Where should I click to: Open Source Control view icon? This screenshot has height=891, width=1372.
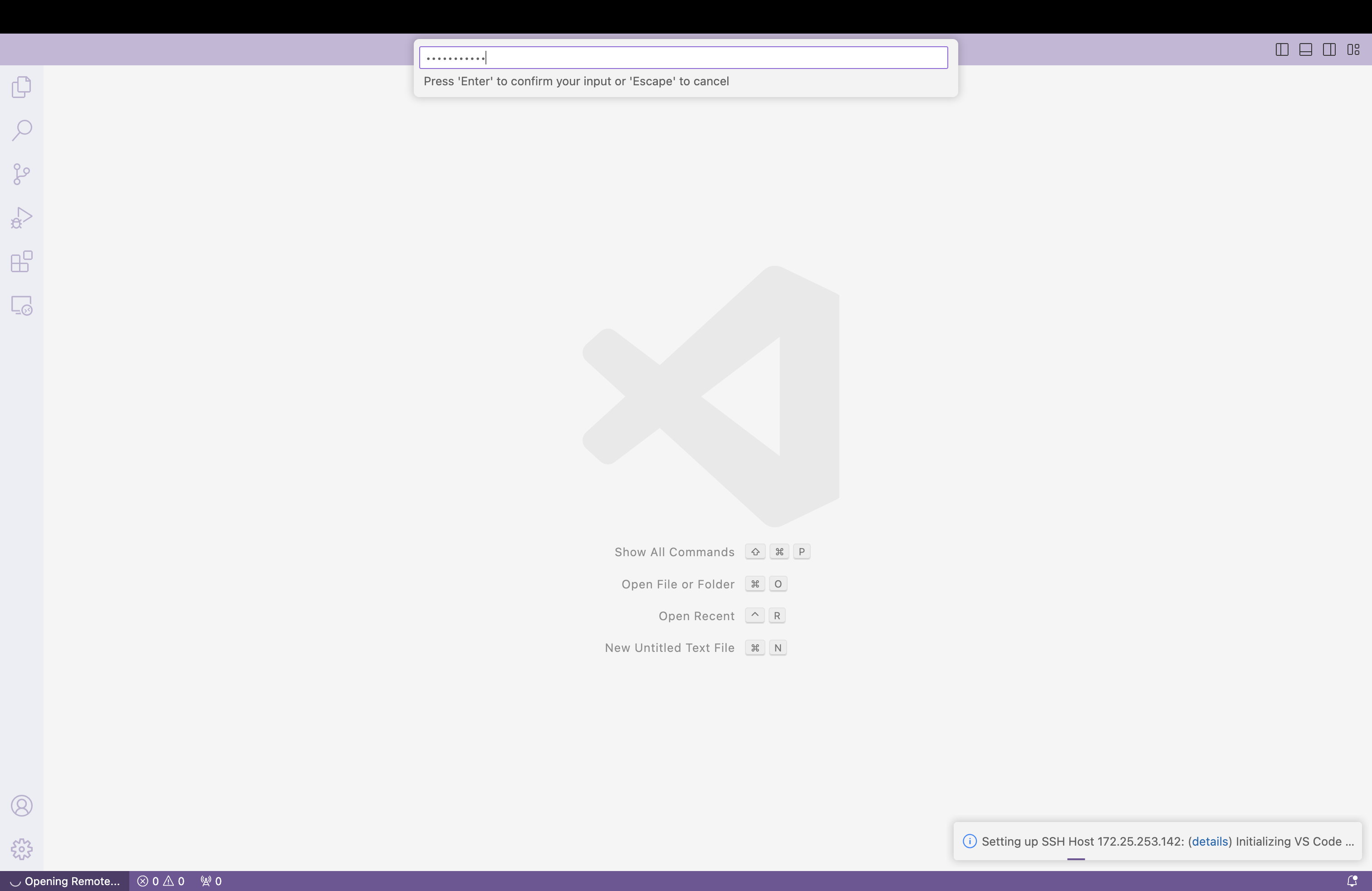coord(21,174)
